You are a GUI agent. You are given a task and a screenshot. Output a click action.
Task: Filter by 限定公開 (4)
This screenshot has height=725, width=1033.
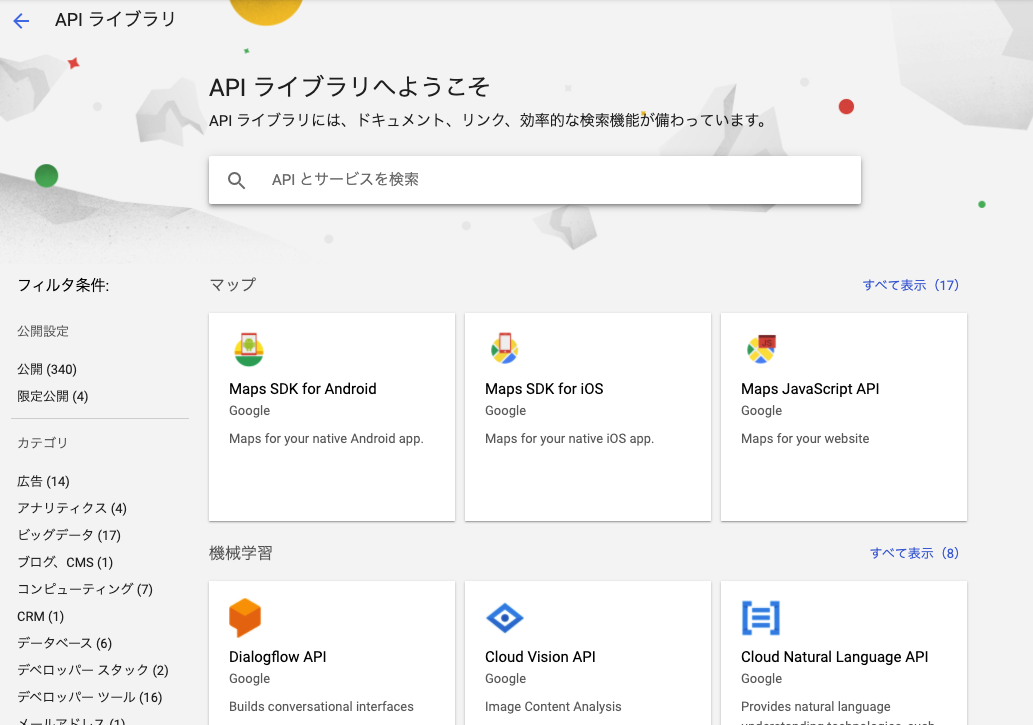pyautogui.click(x=53, y=396)
